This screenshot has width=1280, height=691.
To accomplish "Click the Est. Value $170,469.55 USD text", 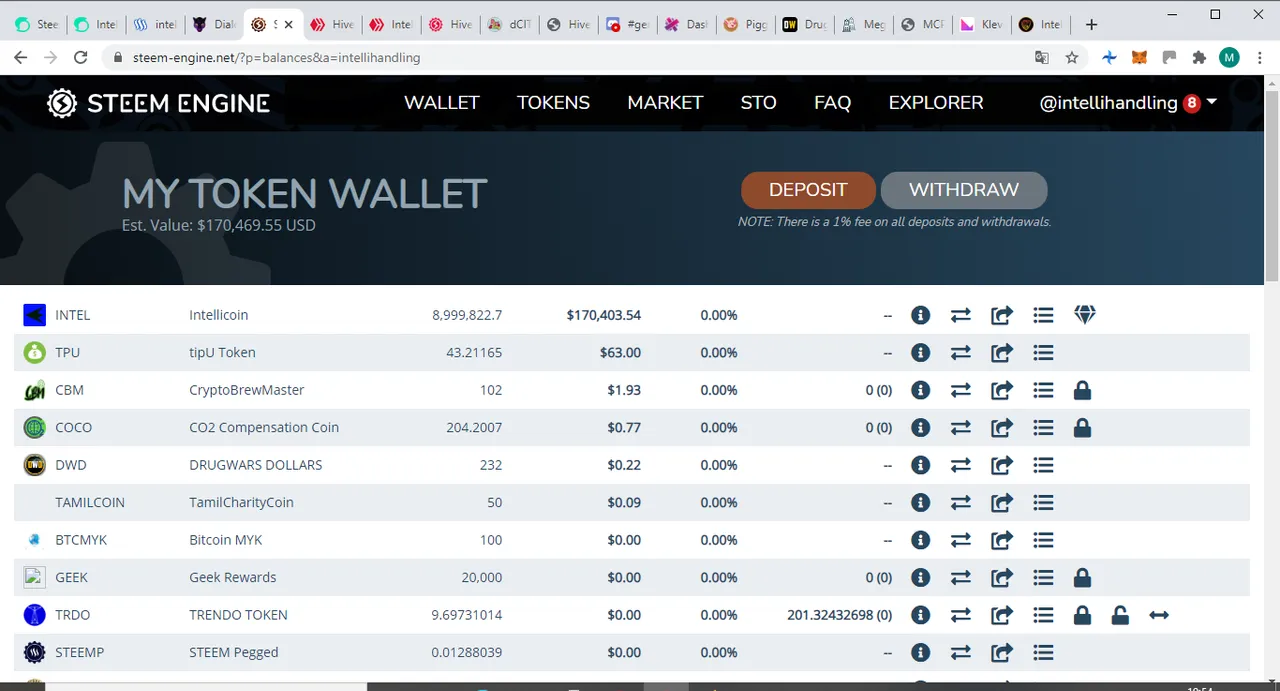I will click(x=219, y=226).
